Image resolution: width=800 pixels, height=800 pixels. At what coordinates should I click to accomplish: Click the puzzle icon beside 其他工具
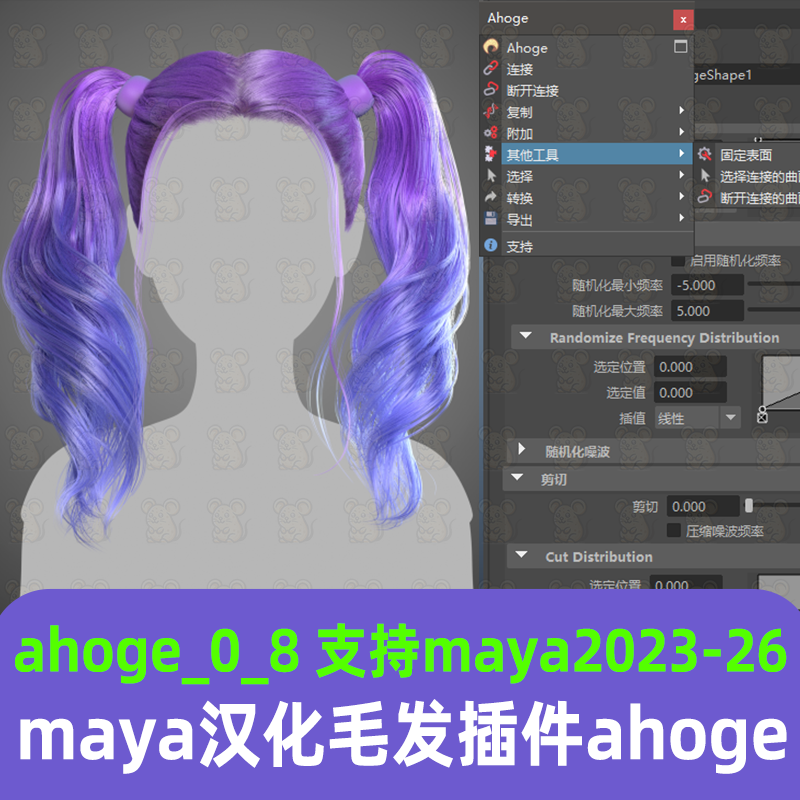[x=491, y=154]
